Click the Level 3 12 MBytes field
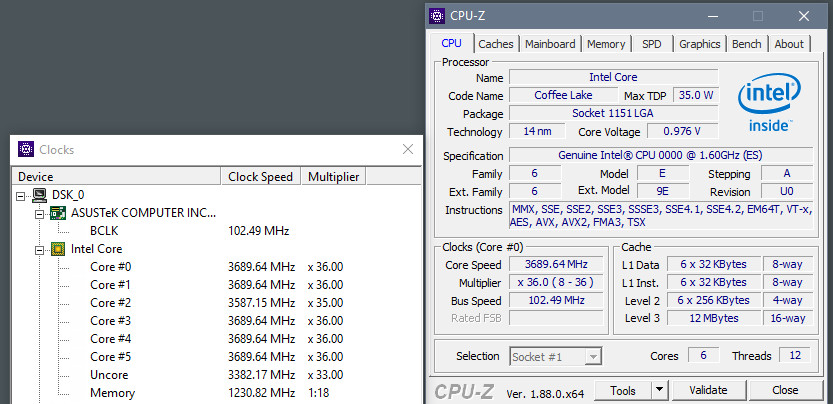Screen dimensions: 833x404 click(714, 318)
